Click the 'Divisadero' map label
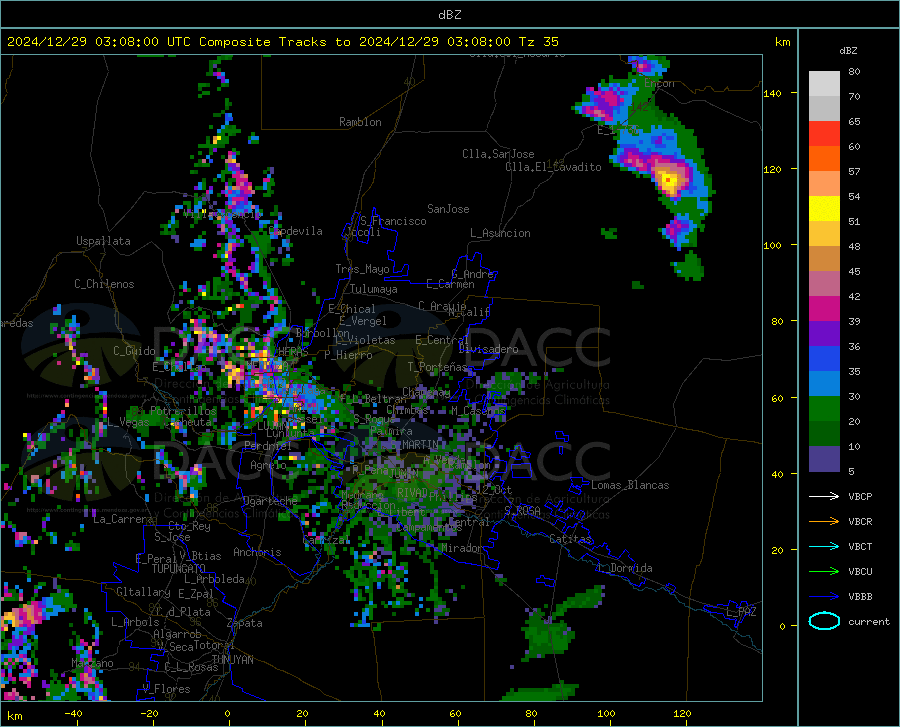This screenshot has width=900, height=727. [488, 349]
